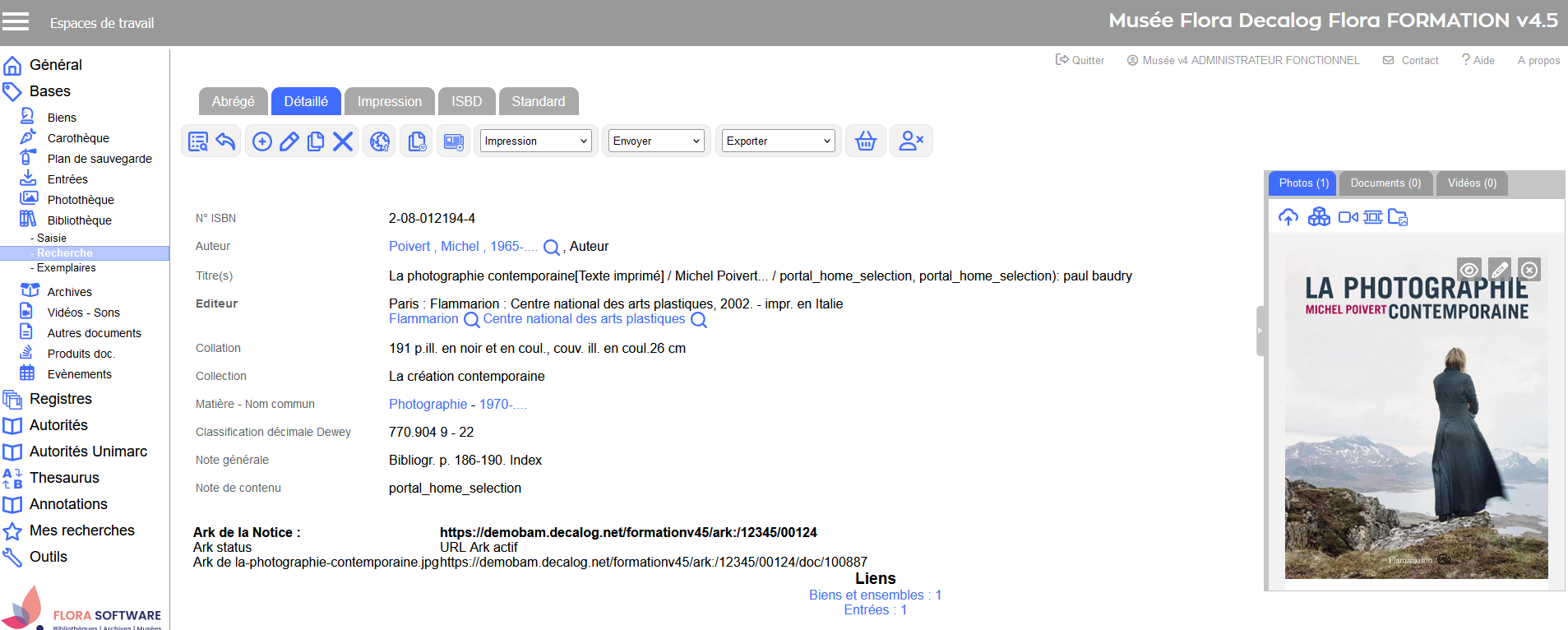Collapse the media side panel handle
This screenshot has height=630, width=1568.
tap(1260, 331)
